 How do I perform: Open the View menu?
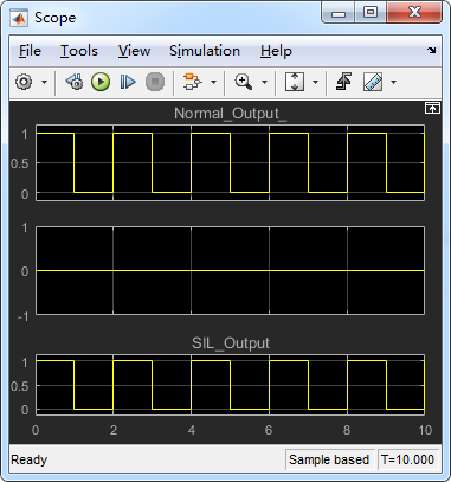coord(134,51)
